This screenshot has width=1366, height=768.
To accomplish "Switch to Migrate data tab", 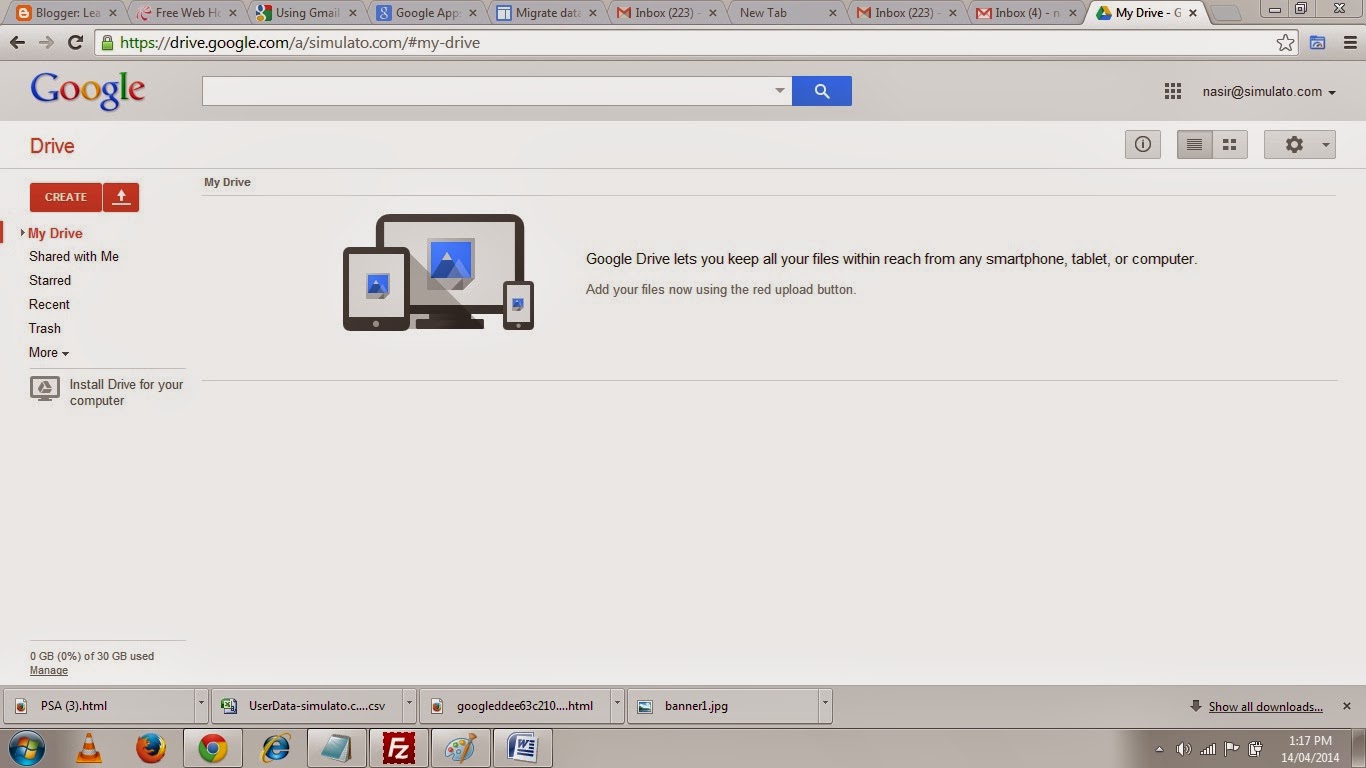I will coord(545,13).
